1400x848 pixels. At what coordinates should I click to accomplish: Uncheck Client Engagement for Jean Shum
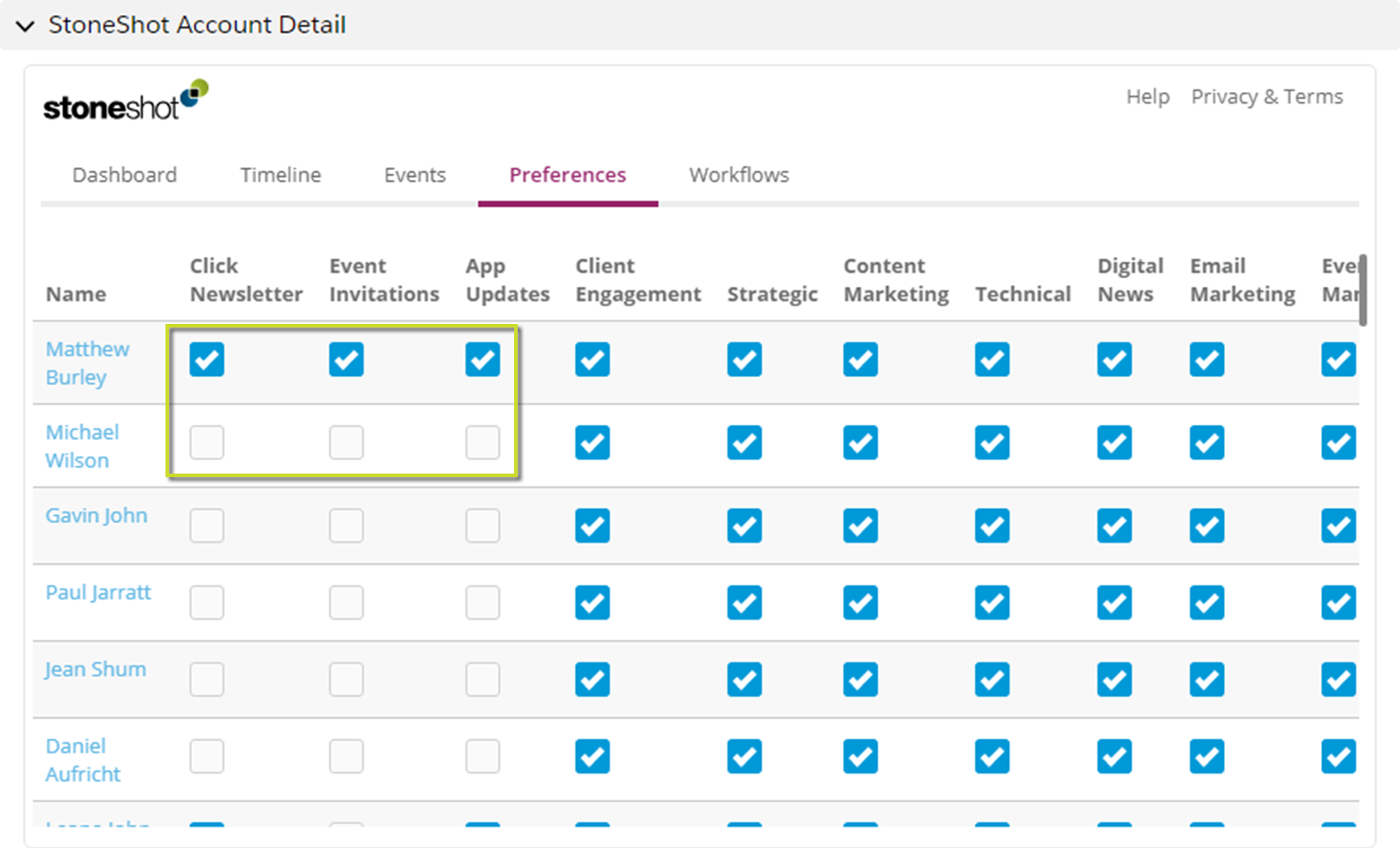(592, 680)
